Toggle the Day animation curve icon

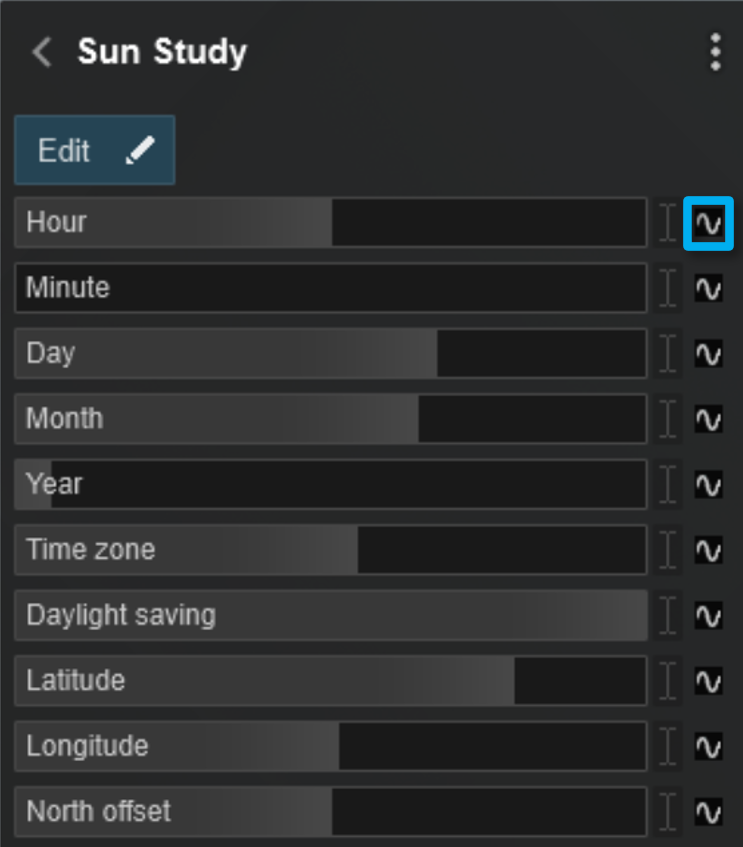point(708,354)
